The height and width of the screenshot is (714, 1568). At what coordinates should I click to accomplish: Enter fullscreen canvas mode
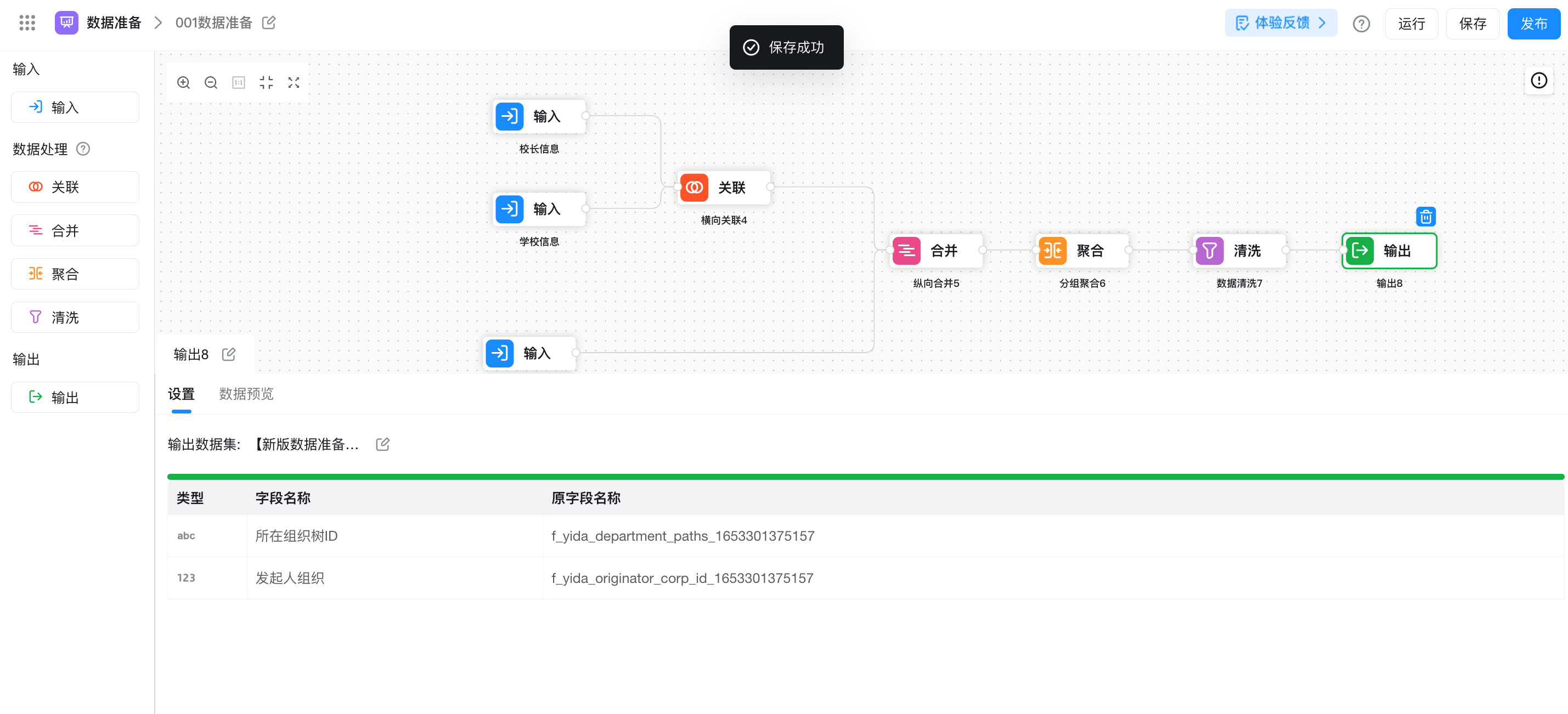[x=294, y=83]
